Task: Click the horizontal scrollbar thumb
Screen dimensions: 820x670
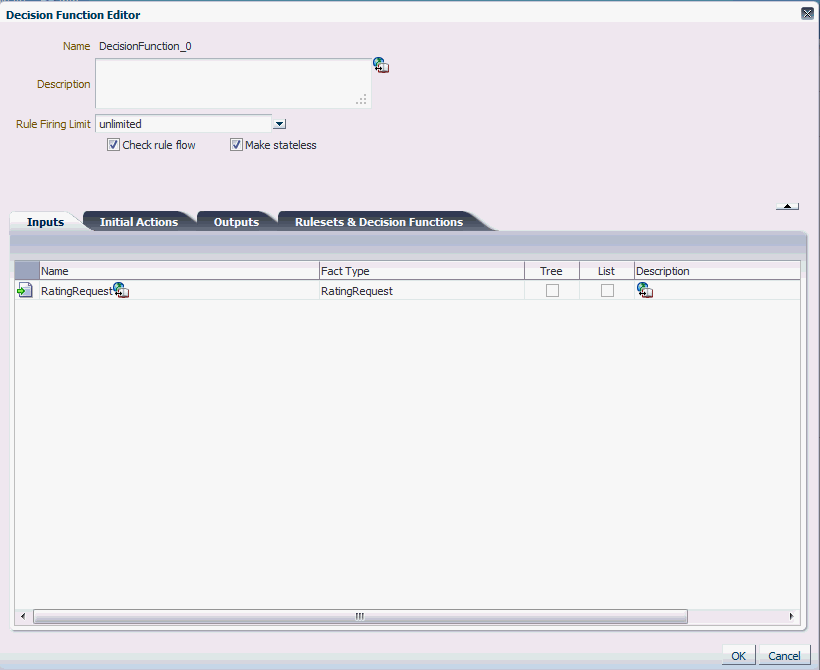Action: (360, 617)
